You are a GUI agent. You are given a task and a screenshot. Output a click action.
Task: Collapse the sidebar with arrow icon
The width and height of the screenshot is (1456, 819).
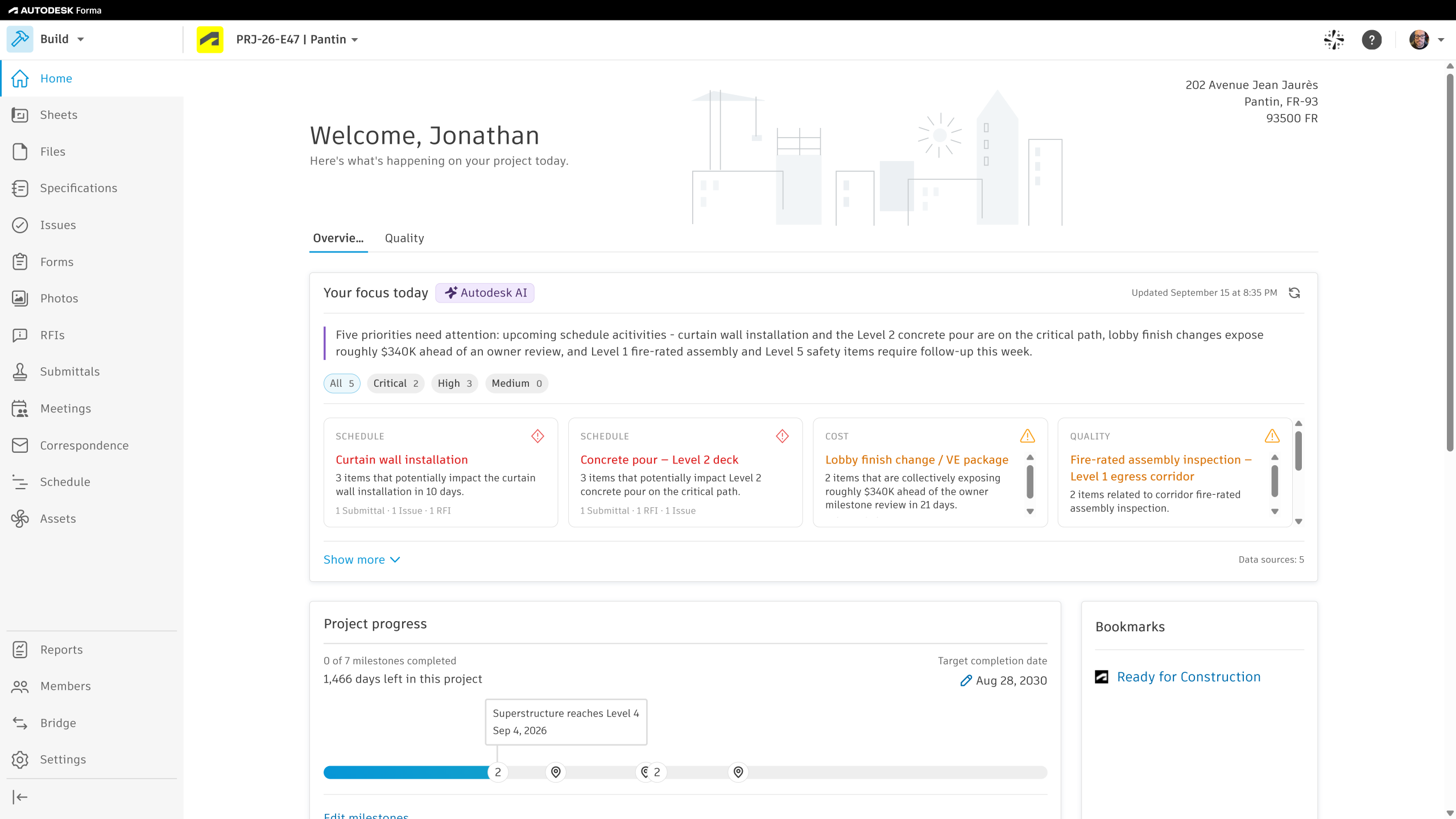(20, 797)
